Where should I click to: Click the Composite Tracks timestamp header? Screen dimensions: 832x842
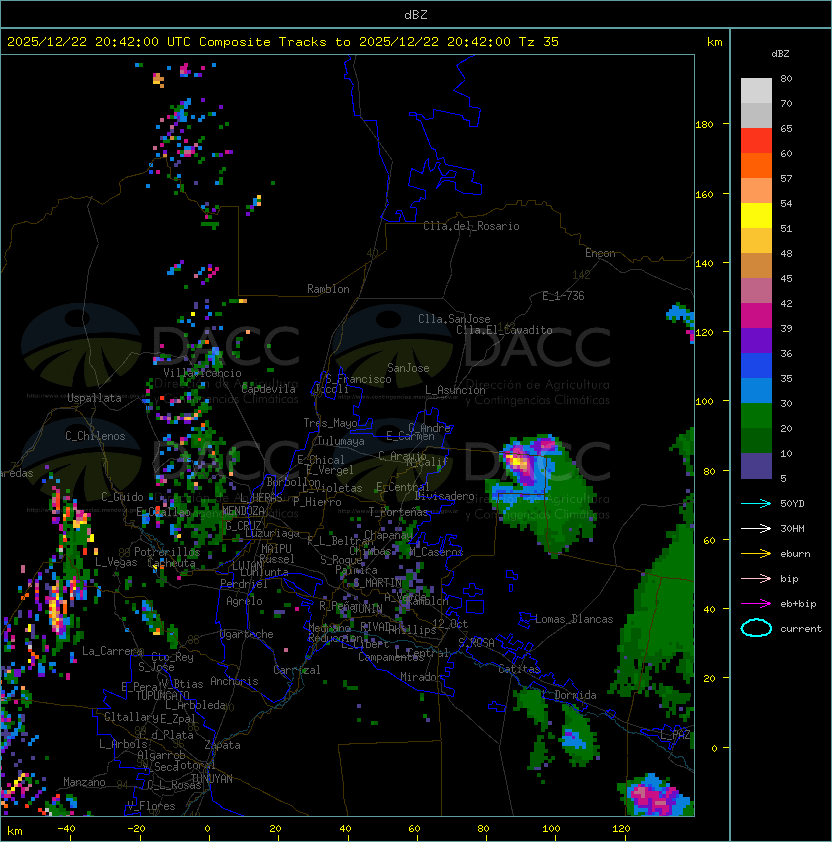click(x=283, y=41)
